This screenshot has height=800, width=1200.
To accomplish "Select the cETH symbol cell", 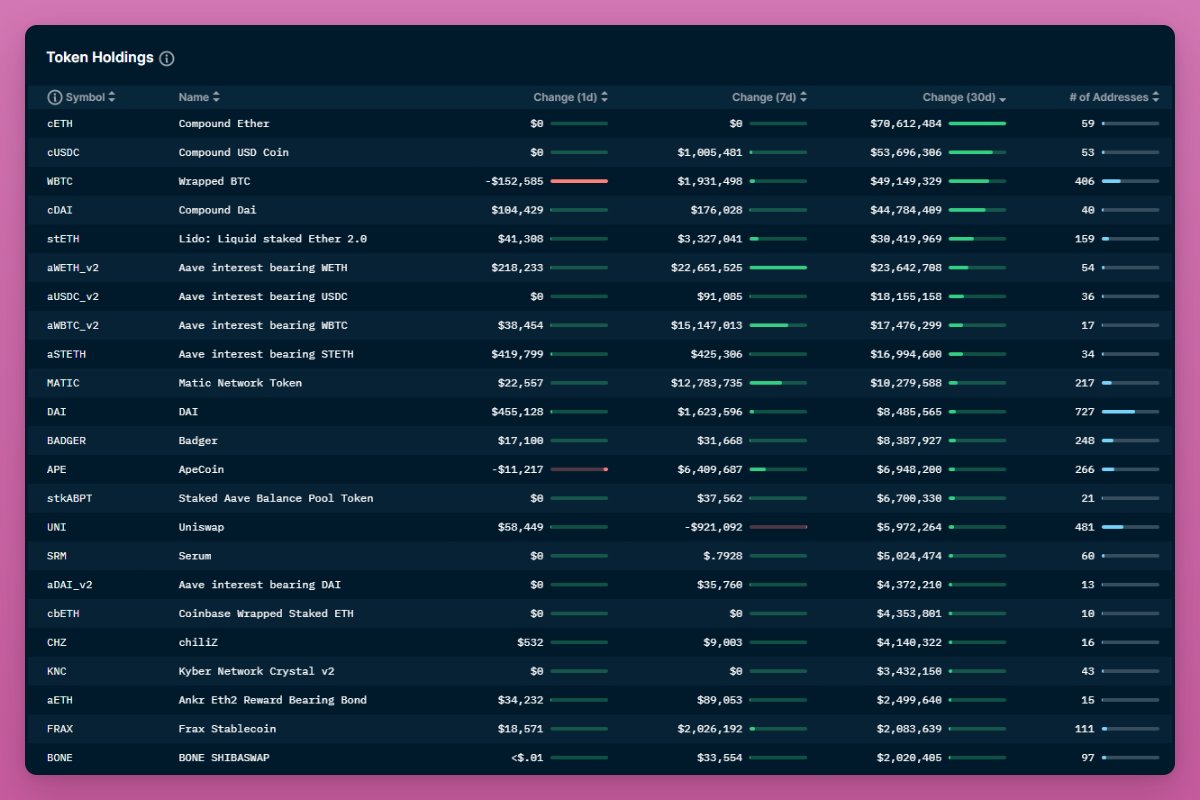I will 60,124.
